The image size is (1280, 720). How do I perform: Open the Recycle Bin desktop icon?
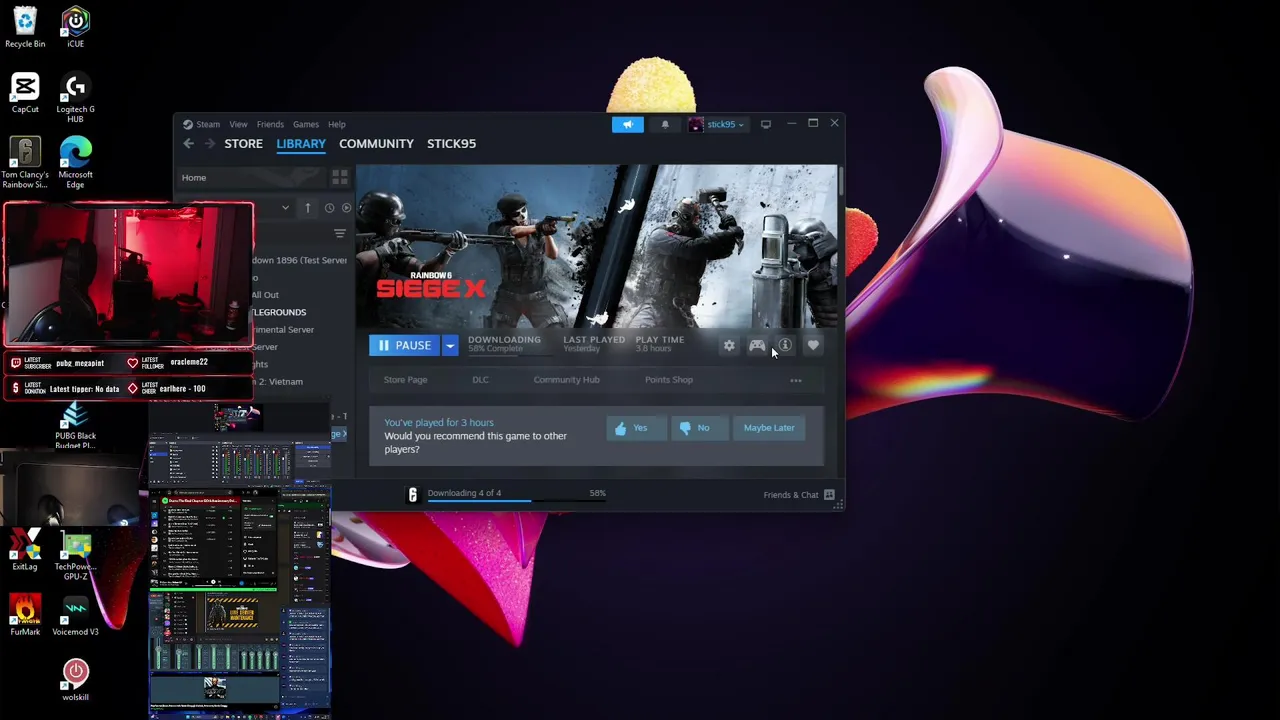click(x=25, y=27)
